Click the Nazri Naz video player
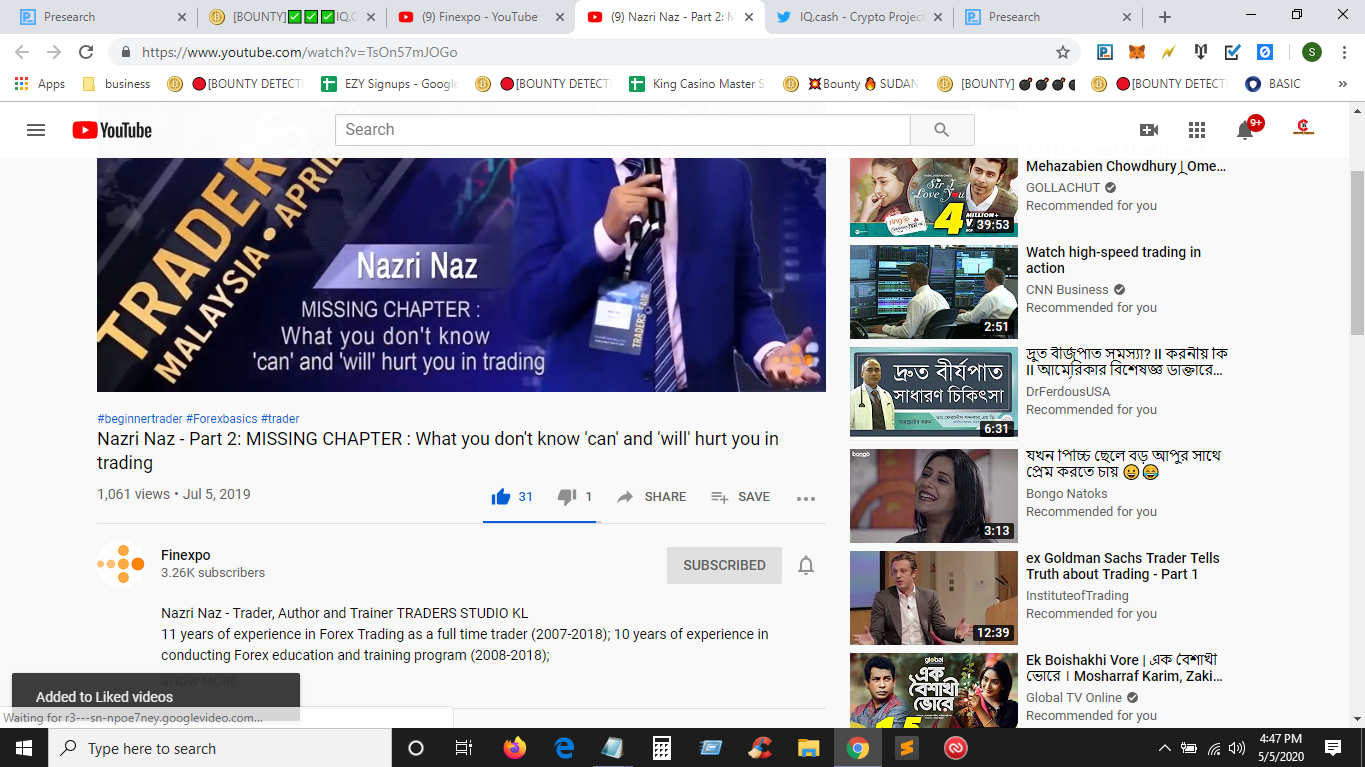This screenshot has height=767, width=1365. coord(461,275)
